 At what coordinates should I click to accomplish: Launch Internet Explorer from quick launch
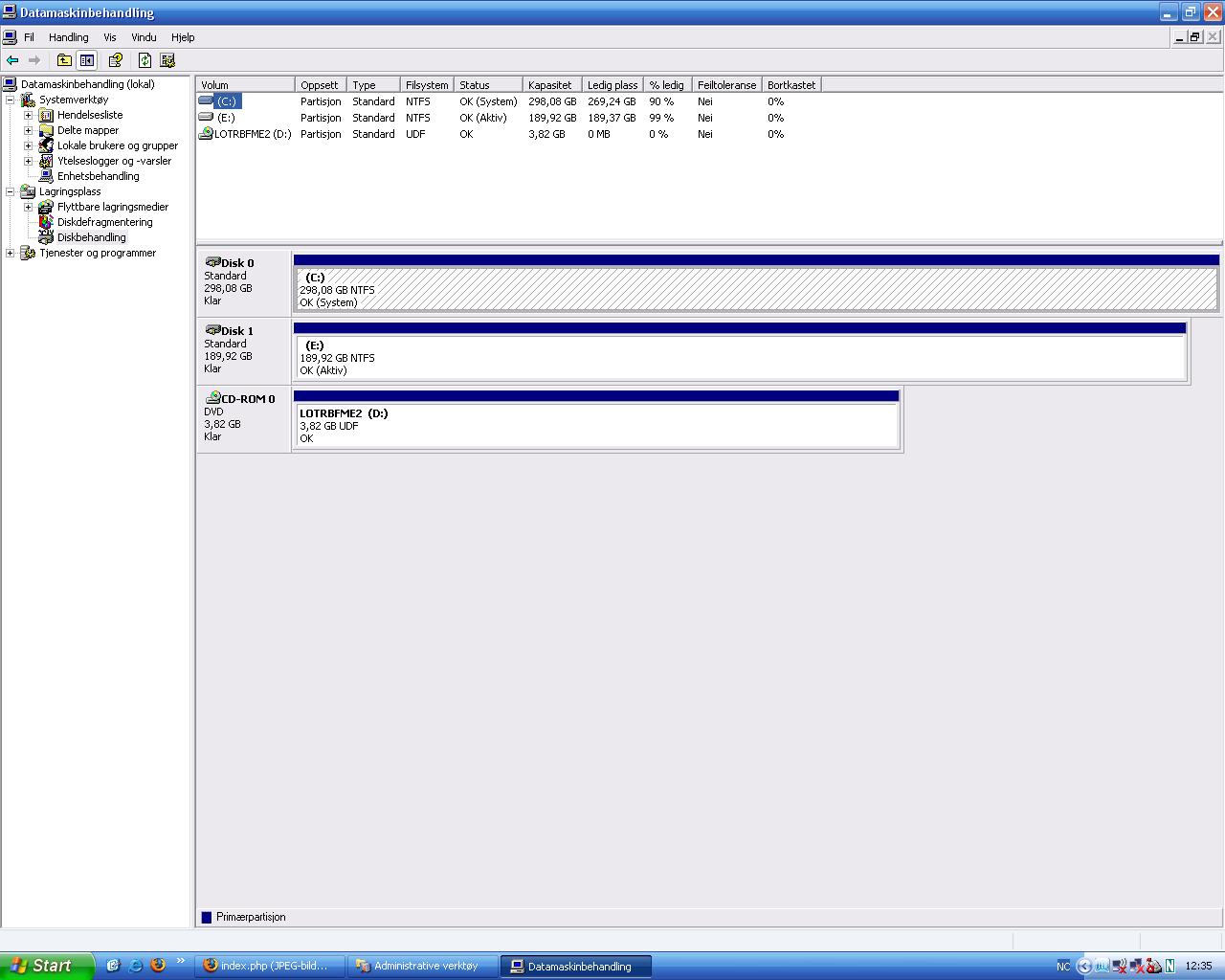135,966
